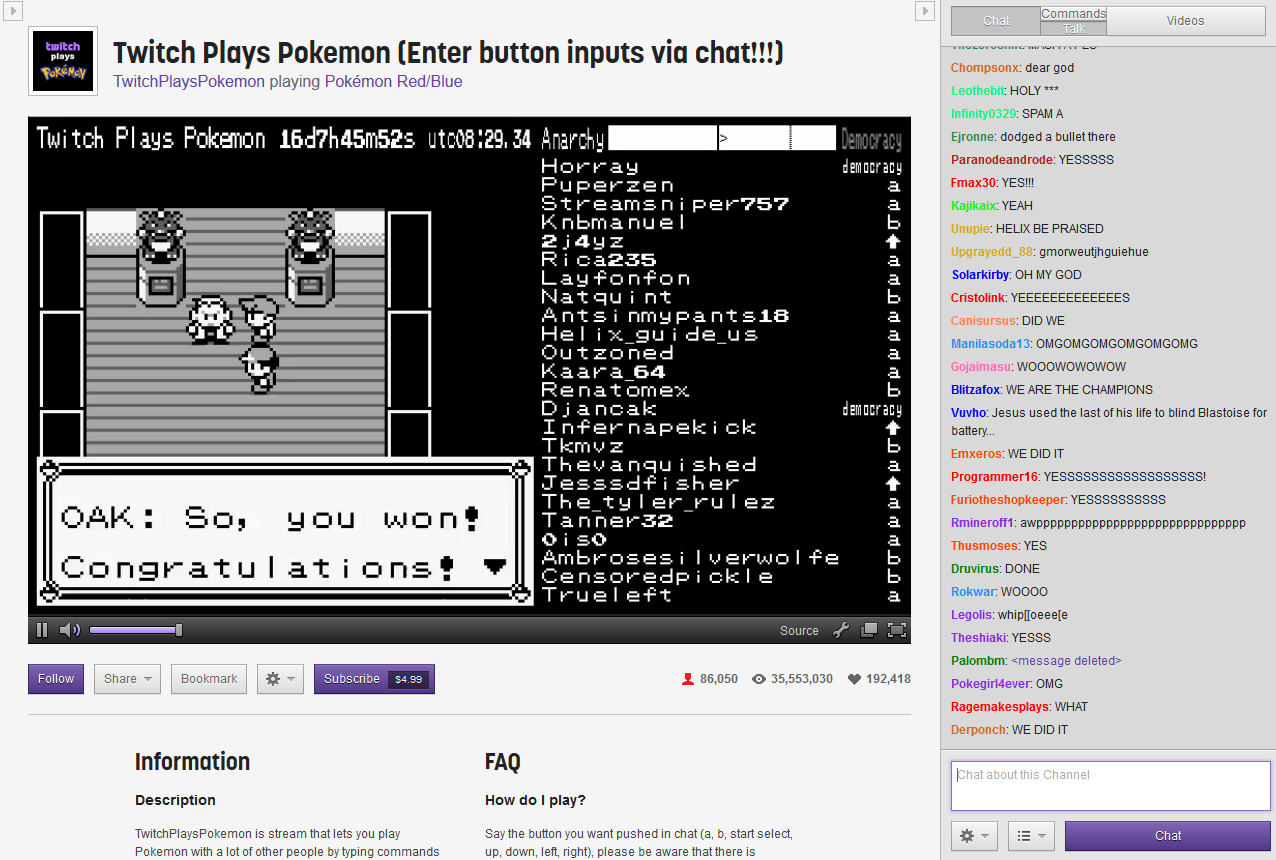
Task: Open the Source quality selector
Action: (799, 631)
